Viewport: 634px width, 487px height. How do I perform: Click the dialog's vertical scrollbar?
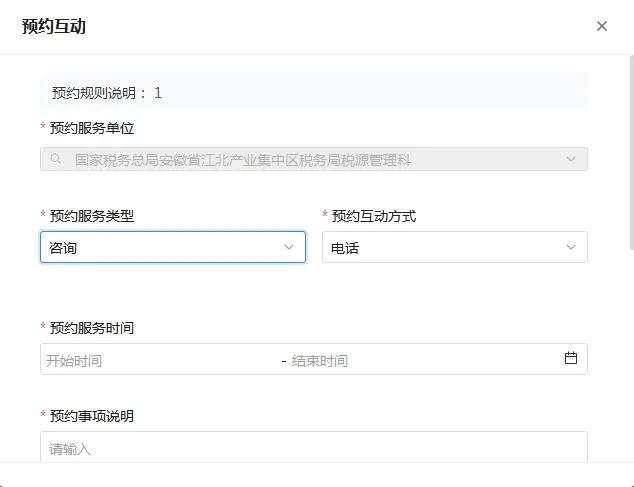pos(632,153)
